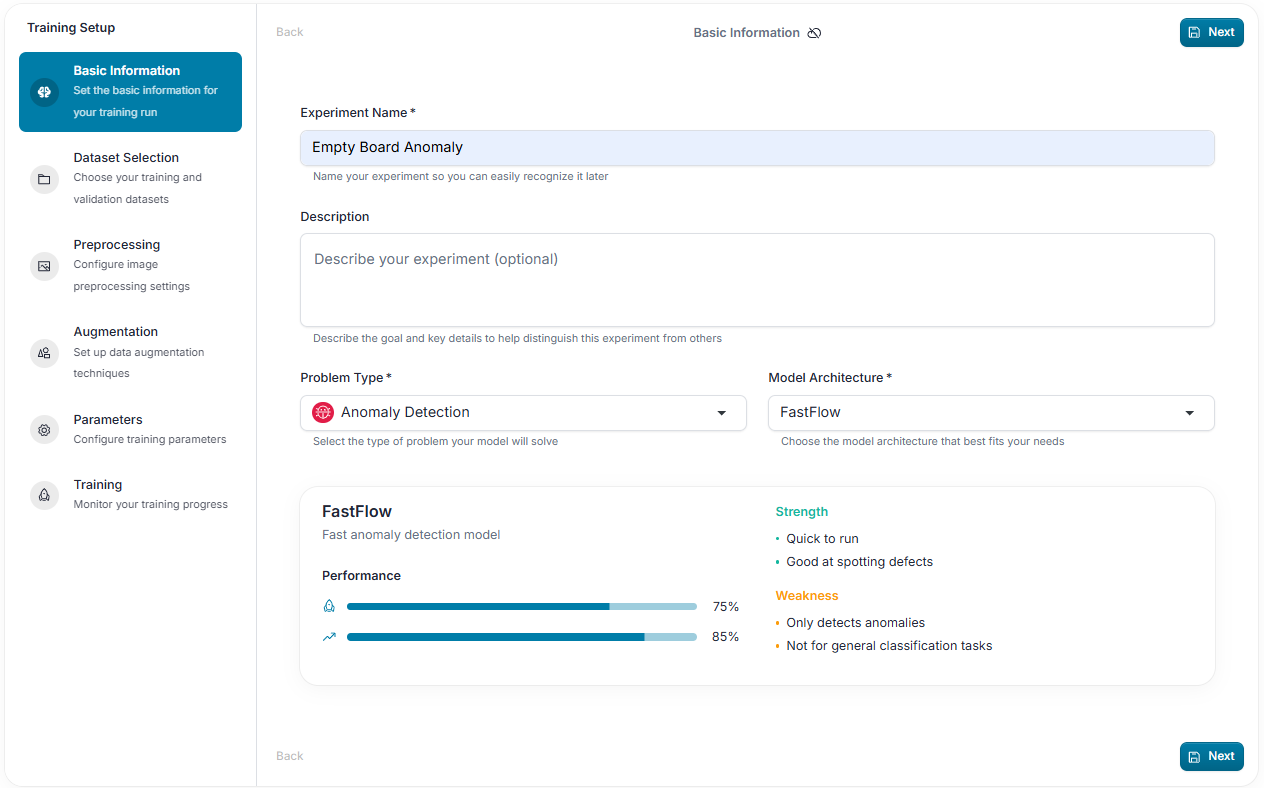Open the Augmentation step in sidebar
Screen dimensions: 1264x788
coord(130,352)
